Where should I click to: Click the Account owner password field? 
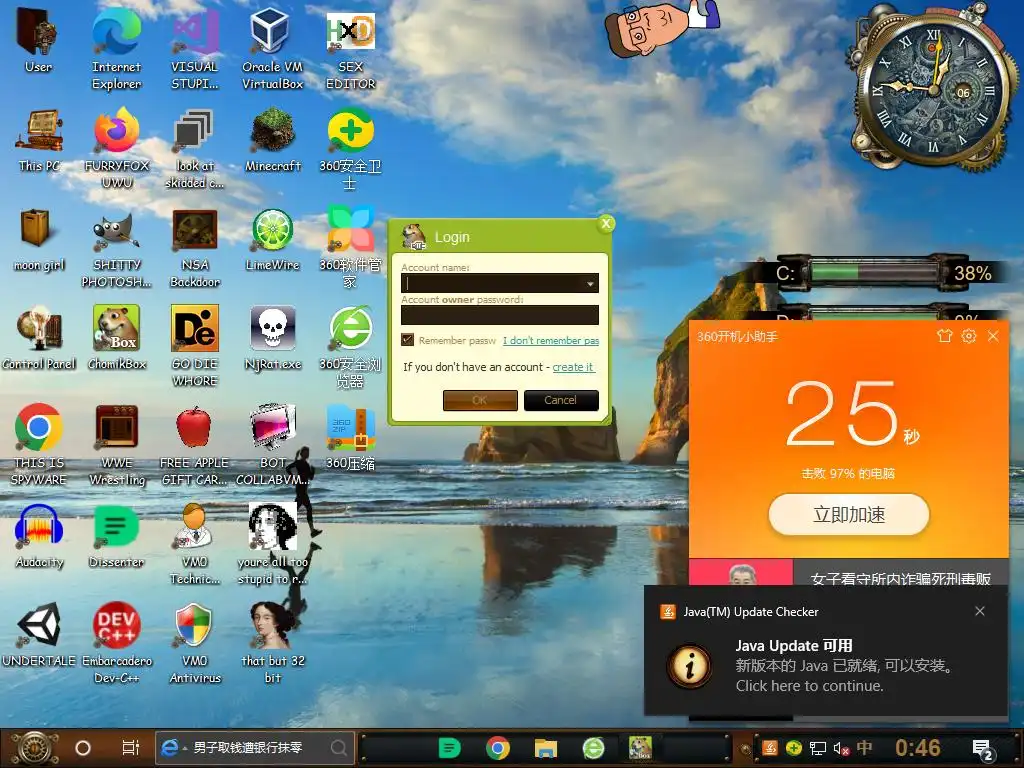click(x=500, y=315)
